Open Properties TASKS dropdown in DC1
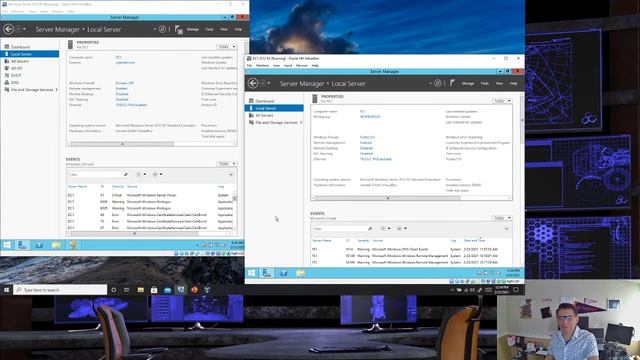 click(227, 47)
